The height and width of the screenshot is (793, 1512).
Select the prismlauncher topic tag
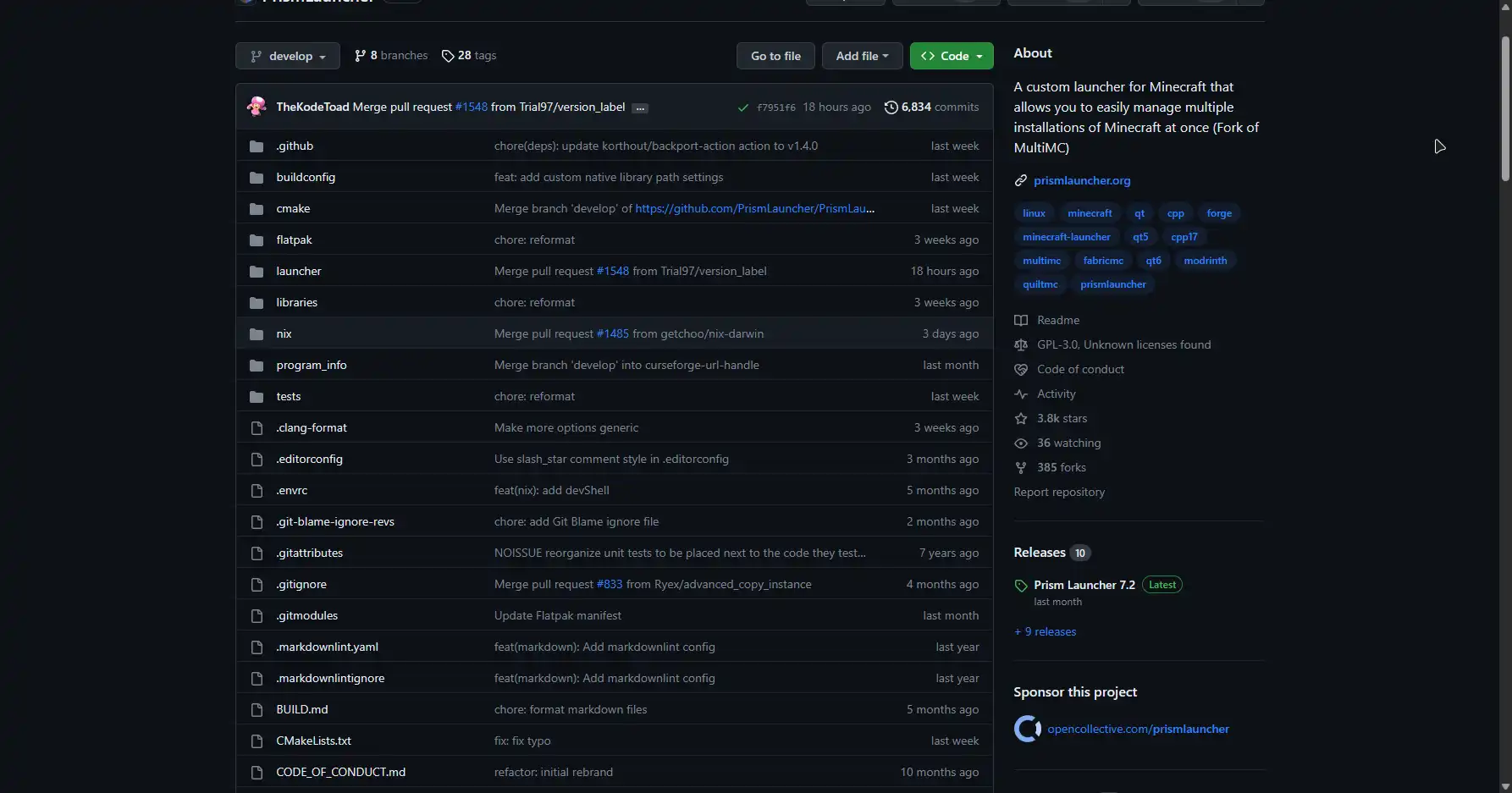pyautogui.click(x=1113, y=284)
